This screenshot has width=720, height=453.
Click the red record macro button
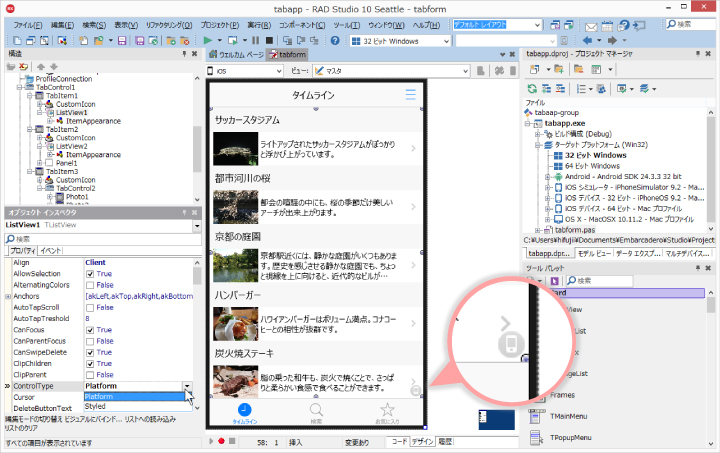221,441
